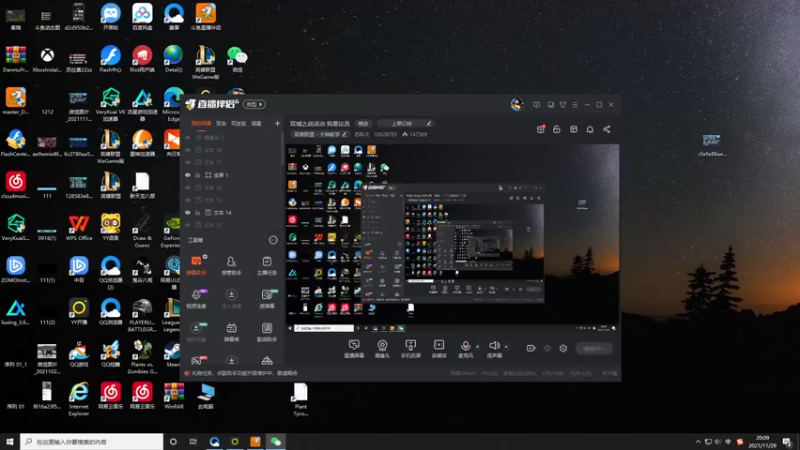Screen dimensions: 800x450
Task: Toggle visibility of 文本 16 layer
Action: 188,187
